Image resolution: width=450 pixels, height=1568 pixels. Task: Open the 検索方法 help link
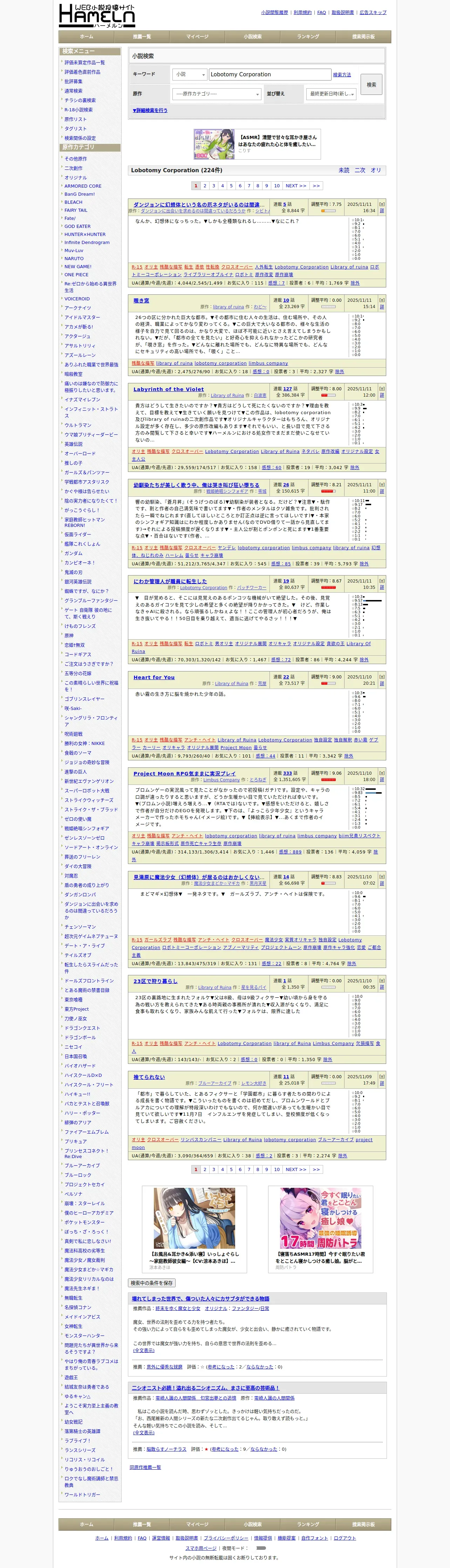[x=342, y=75]
